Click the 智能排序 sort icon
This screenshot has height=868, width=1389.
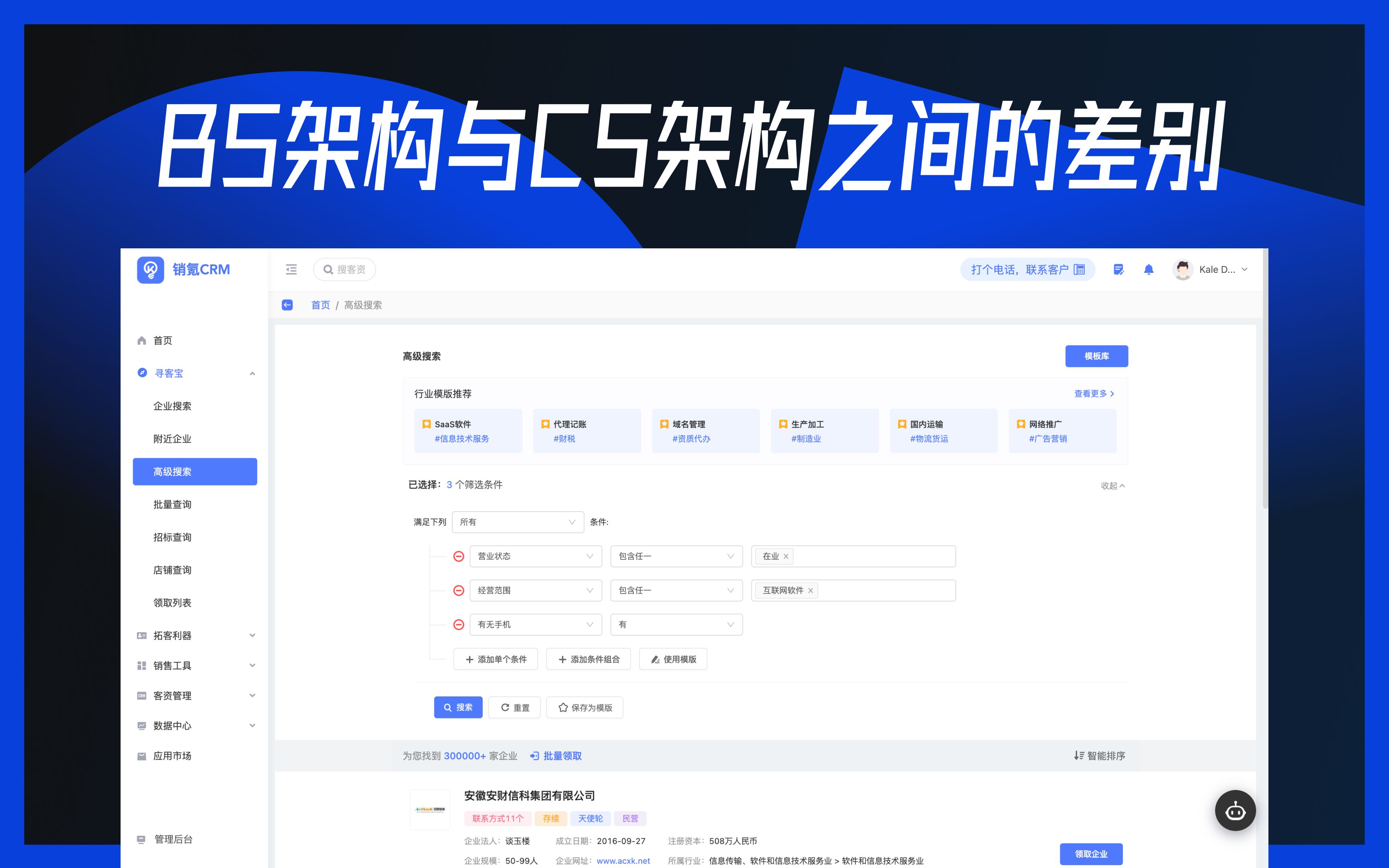pos(1079,755)
